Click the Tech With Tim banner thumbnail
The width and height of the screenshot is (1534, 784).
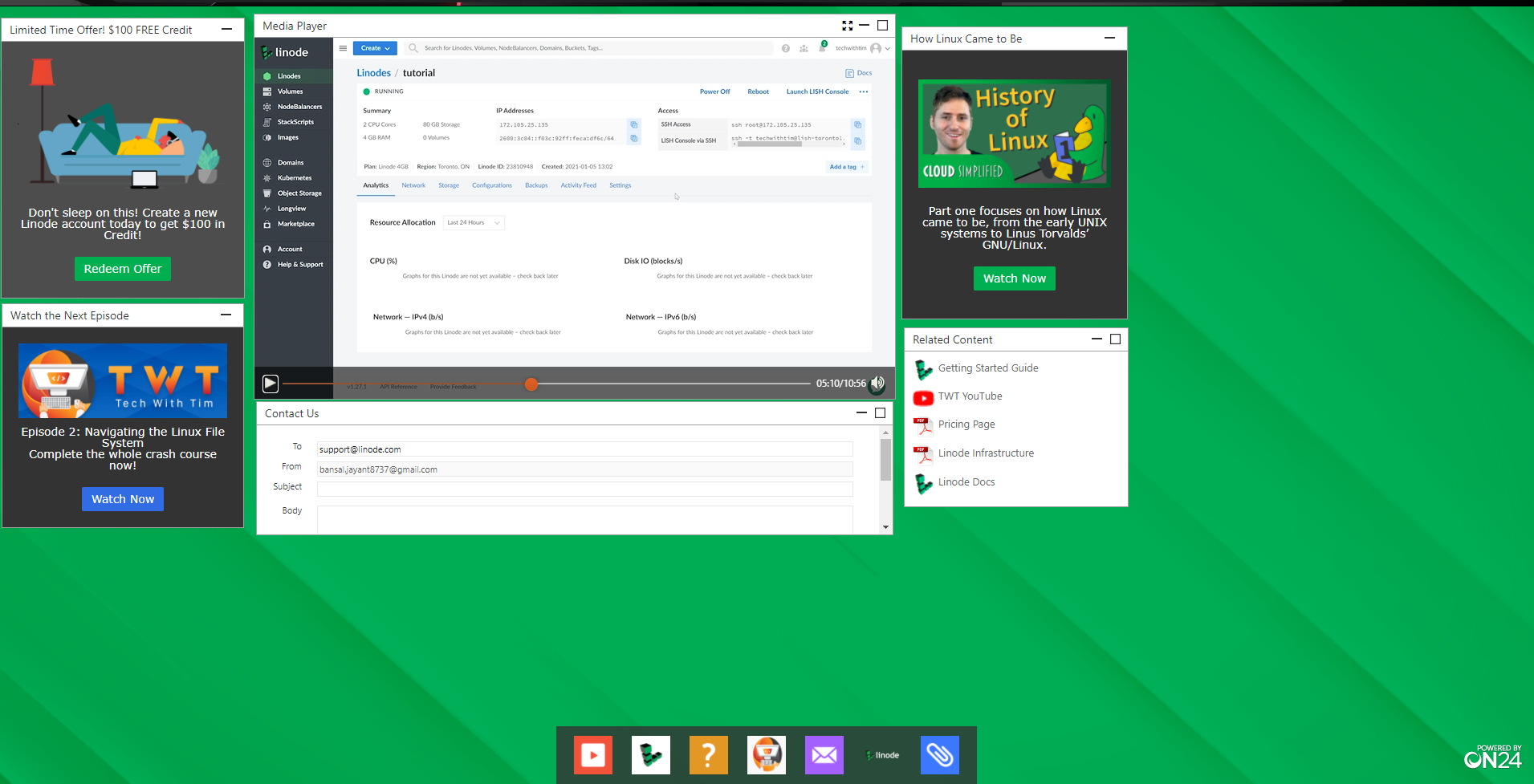point(123,381)
